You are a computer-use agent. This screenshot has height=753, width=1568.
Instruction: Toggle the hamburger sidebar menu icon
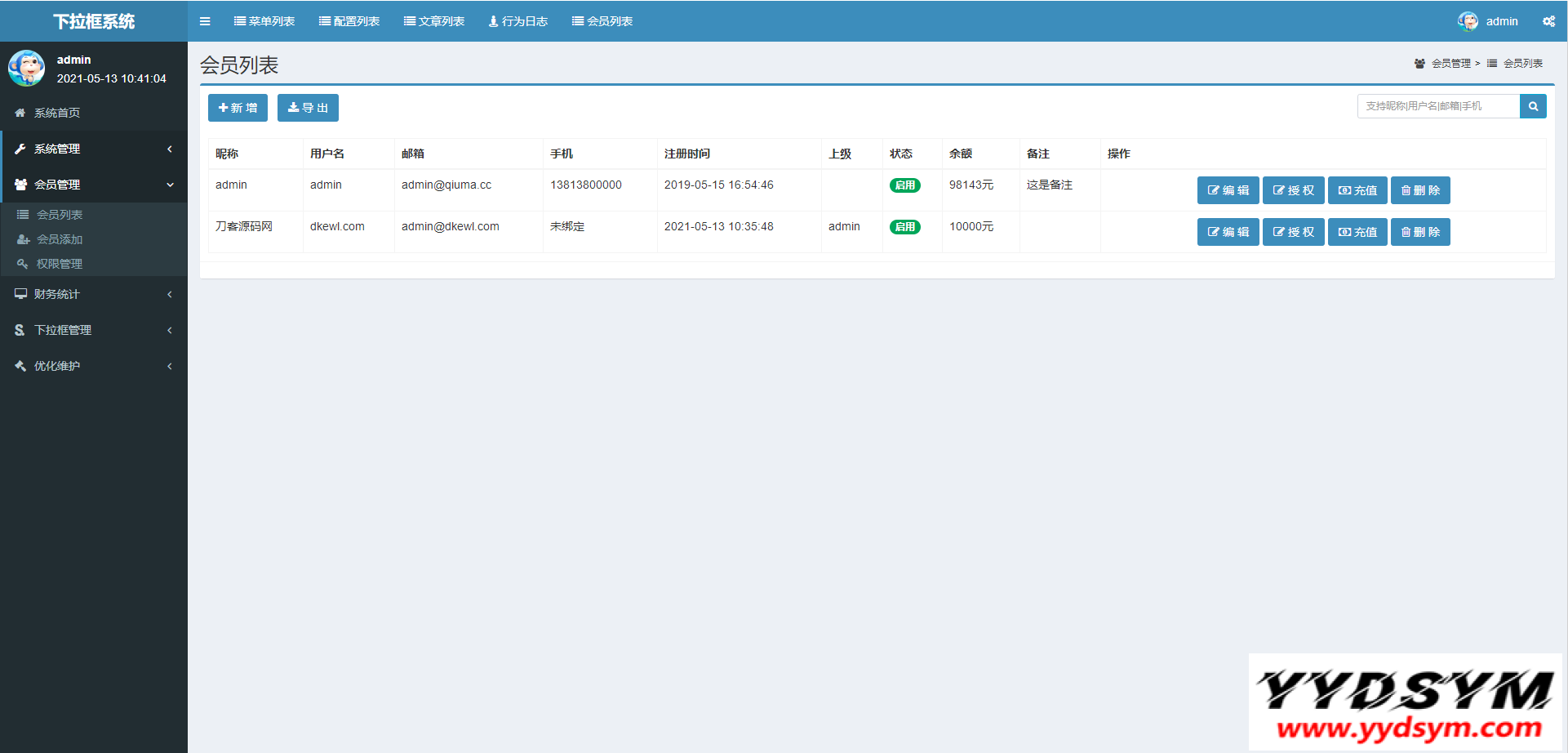[x=205, y=21]
